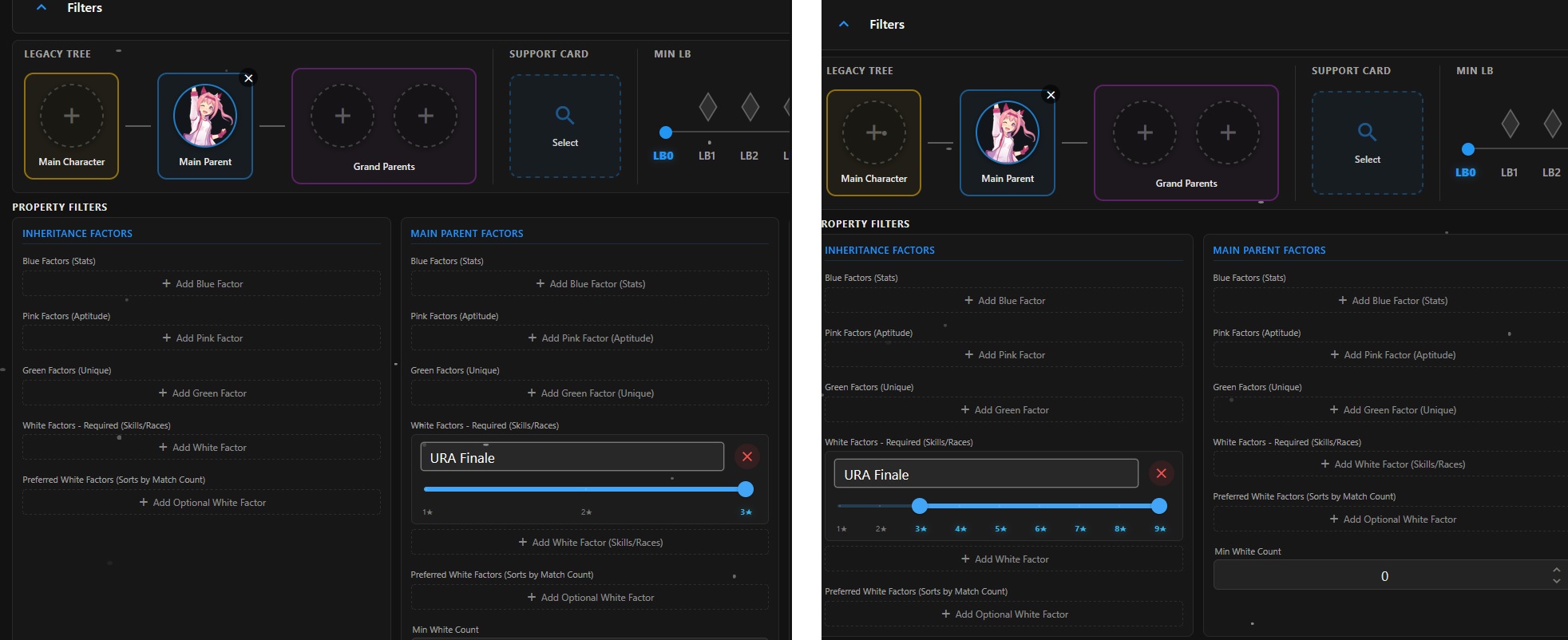Click Add Optional White Factor under Inheritance Factors, right screenshot
Screen dimensions: 1568x640
(x=1004, y=614)
